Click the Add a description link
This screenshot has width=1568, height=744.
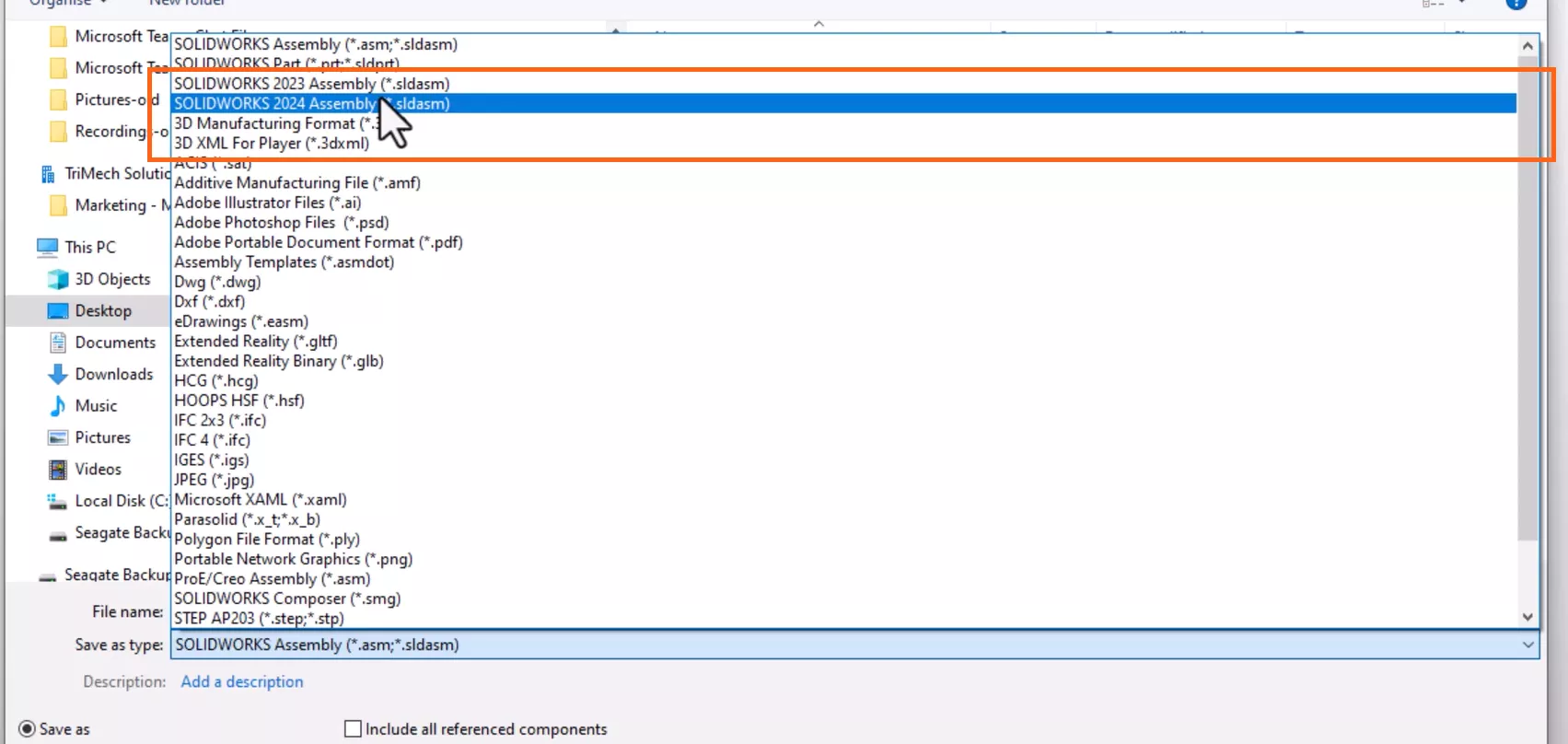(241, 681)
